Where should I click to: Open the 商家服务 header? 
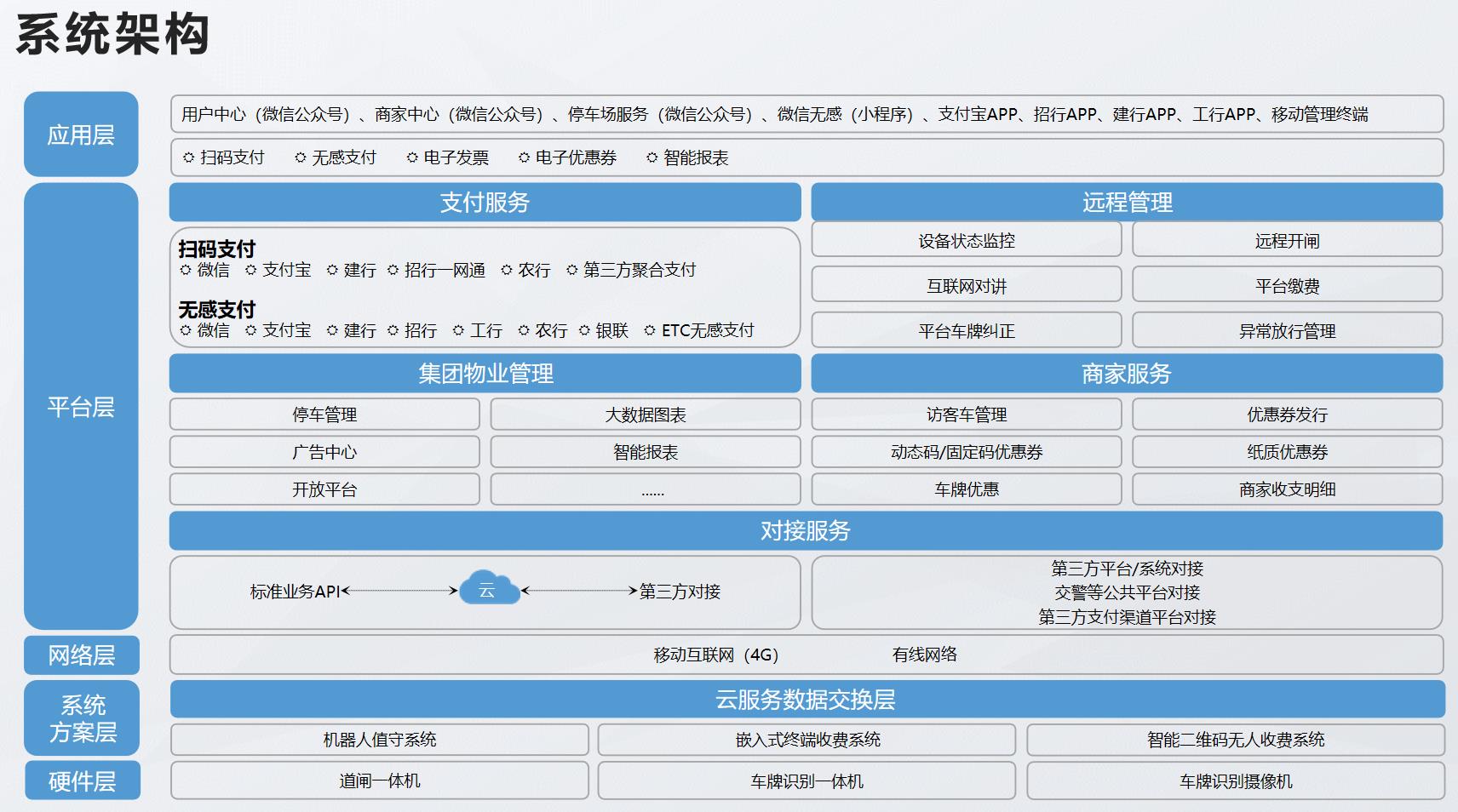click(x=1127, y=373)
